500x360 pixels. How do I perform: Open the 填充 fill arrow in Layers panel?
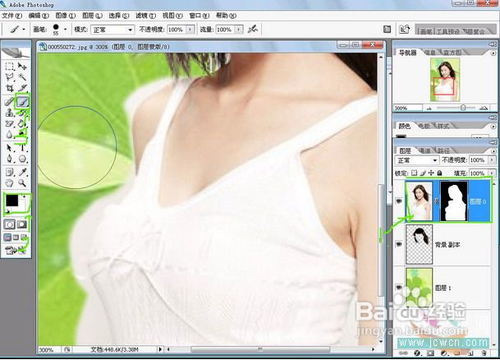[492, 173]
